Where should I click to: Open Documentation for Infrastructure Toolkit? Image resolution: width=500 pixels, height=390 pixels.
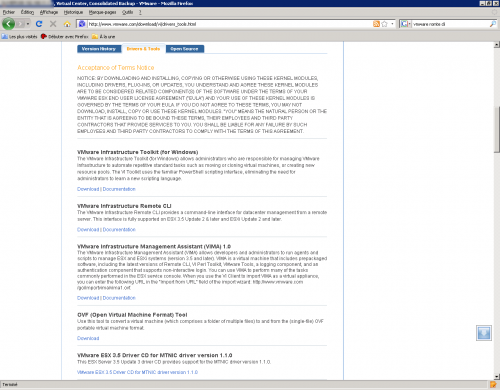119,189
